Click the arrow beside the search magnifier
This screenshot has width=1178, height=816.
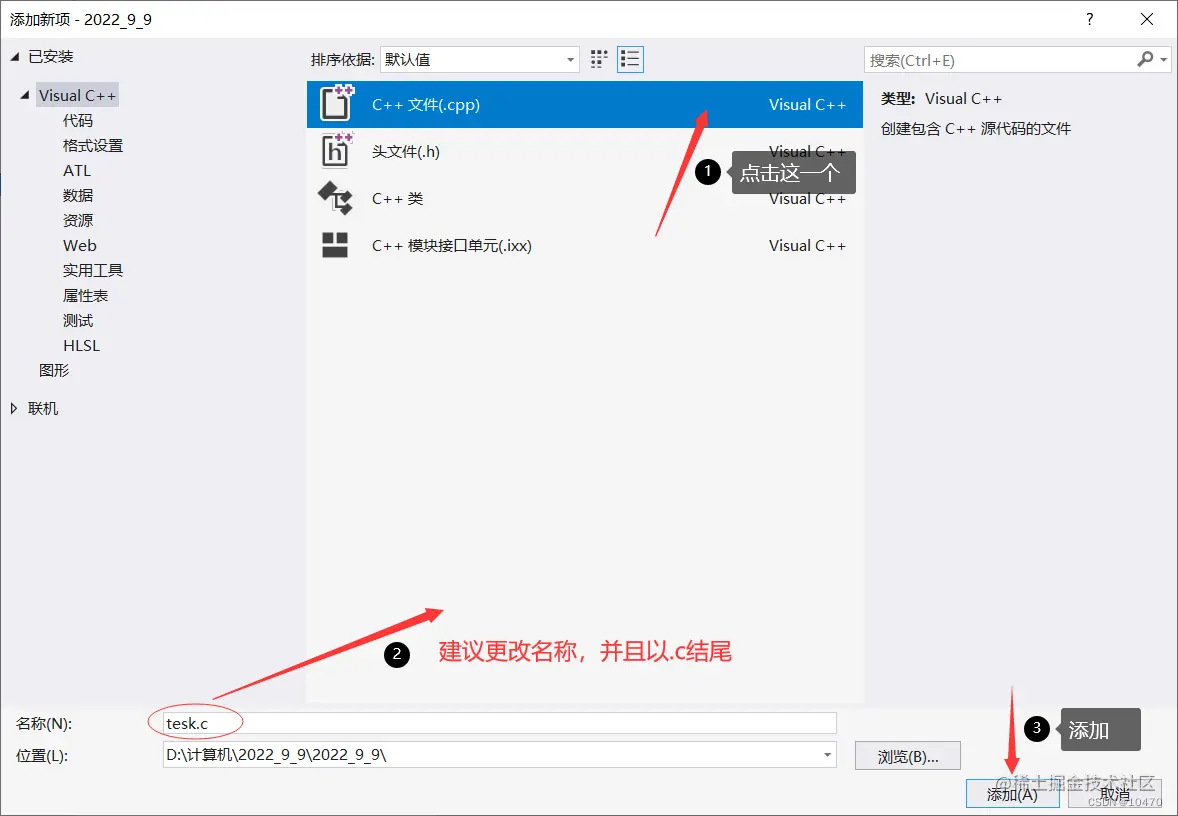coord(1162,60)
